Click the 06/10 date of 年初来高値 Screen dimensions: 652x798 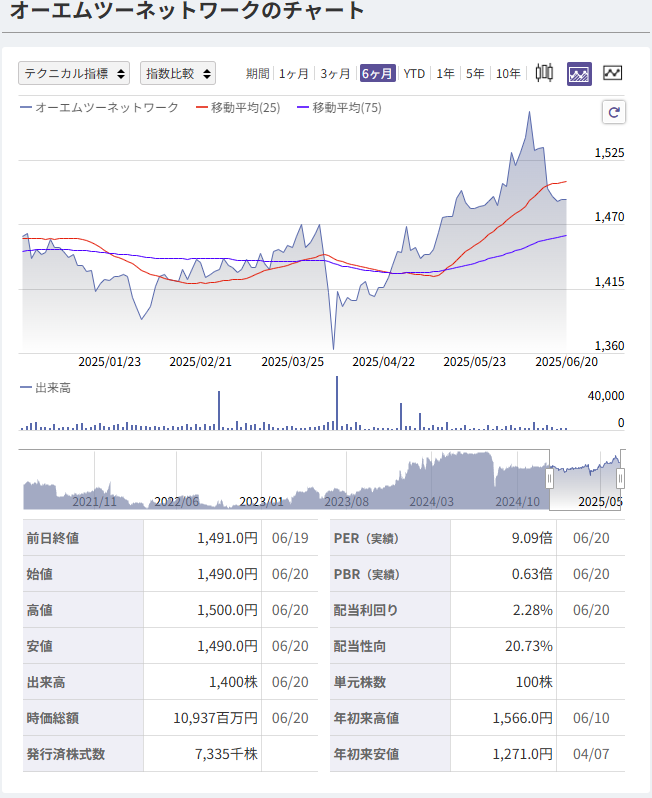(591, 718)
